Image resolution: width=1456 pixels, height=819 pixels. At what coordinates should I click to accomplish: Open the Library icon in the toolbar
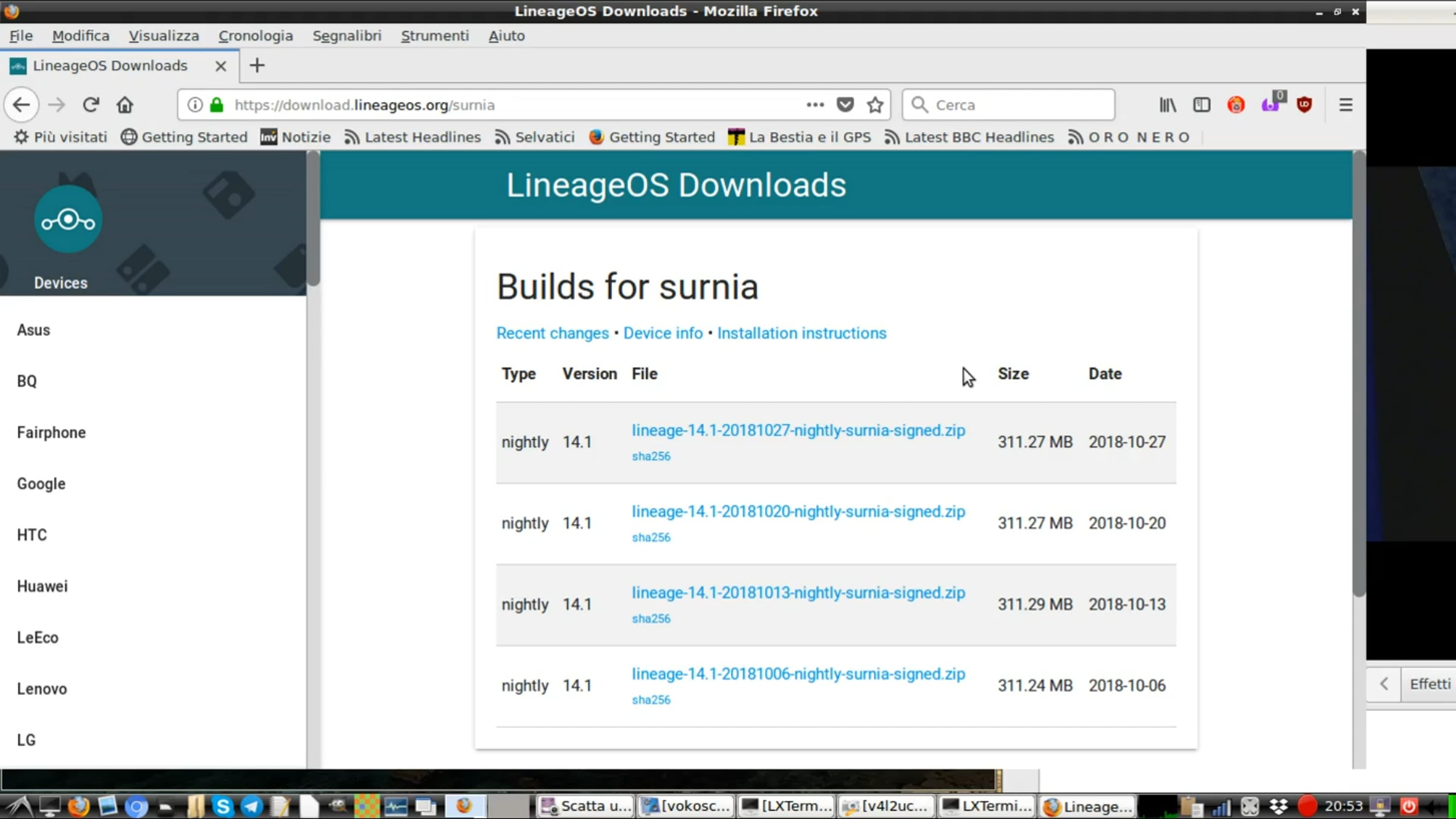pyautogui.click(x=1168, y=105)
